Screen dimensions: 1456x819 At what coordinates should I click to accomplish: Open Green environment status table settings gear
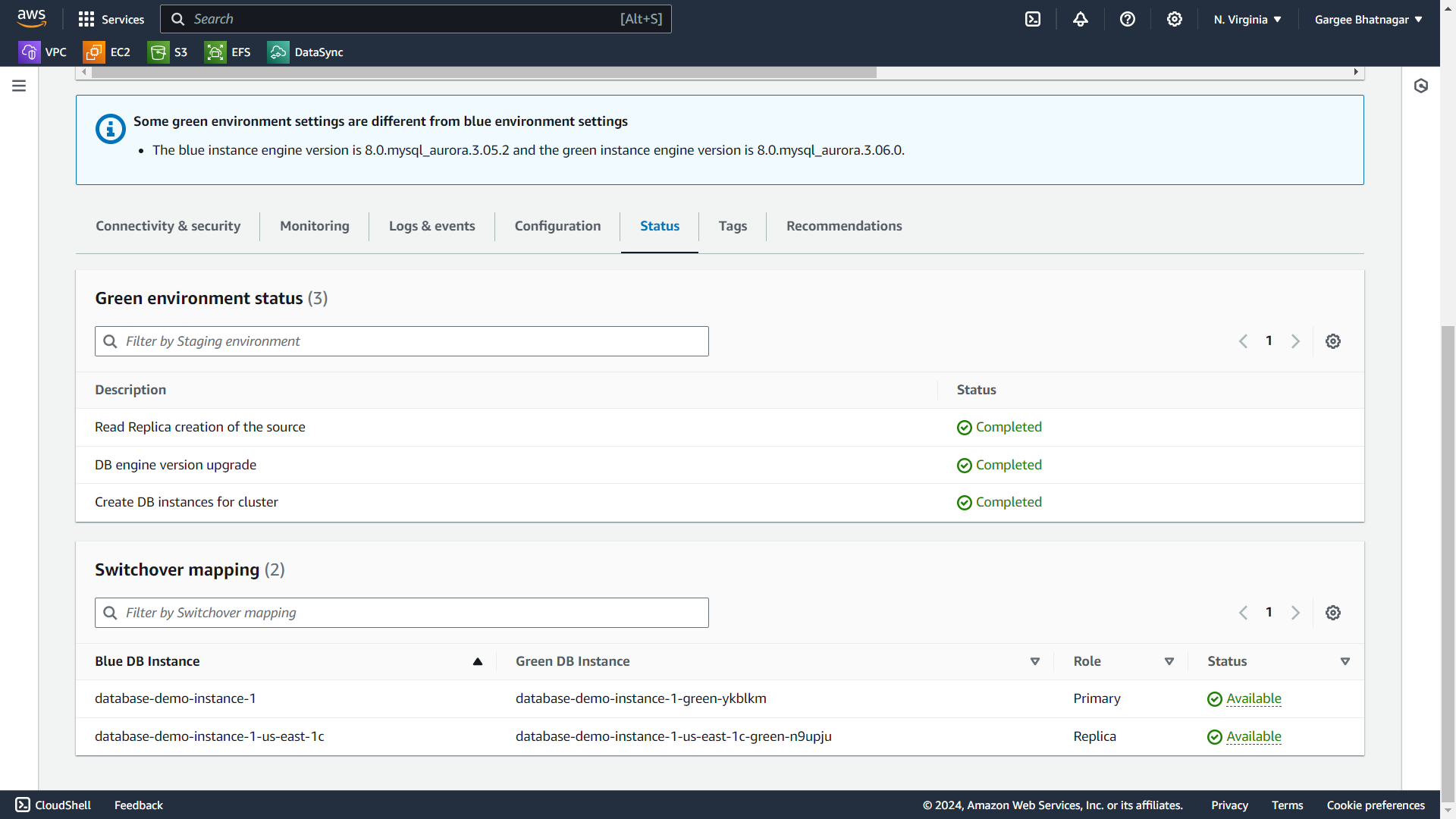tap(1332, 341)
